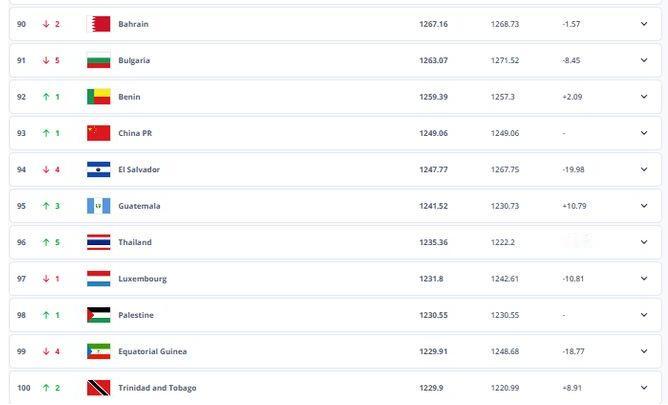This screenshot has width=668, height=405.
Task: Click the Trinidad and Tobago flag
Action: click(x=99, y=388)
